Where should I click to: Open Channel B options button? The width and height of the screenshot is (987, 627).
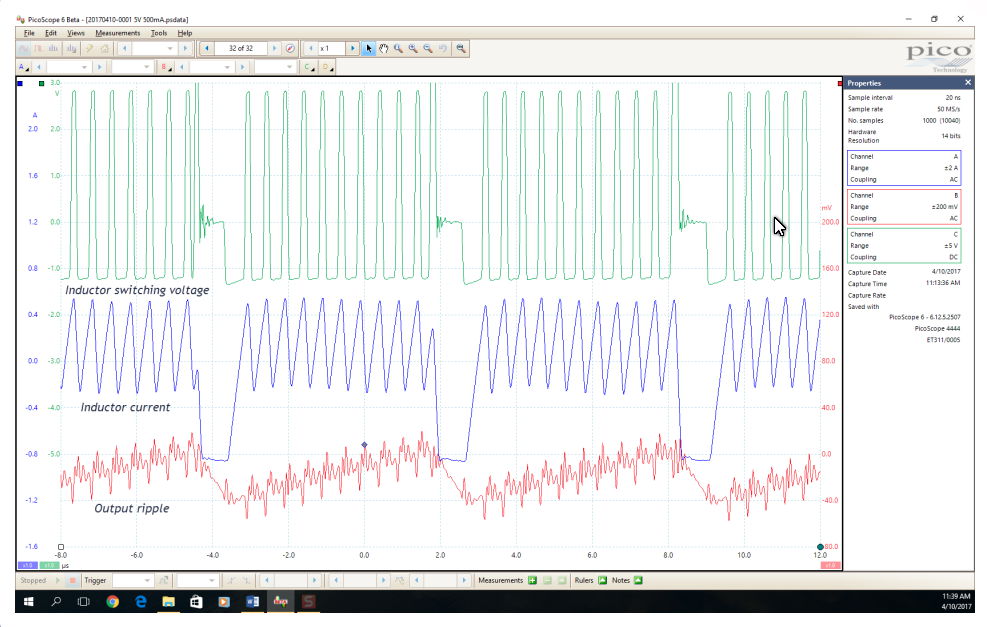click(x=166, y=67)
